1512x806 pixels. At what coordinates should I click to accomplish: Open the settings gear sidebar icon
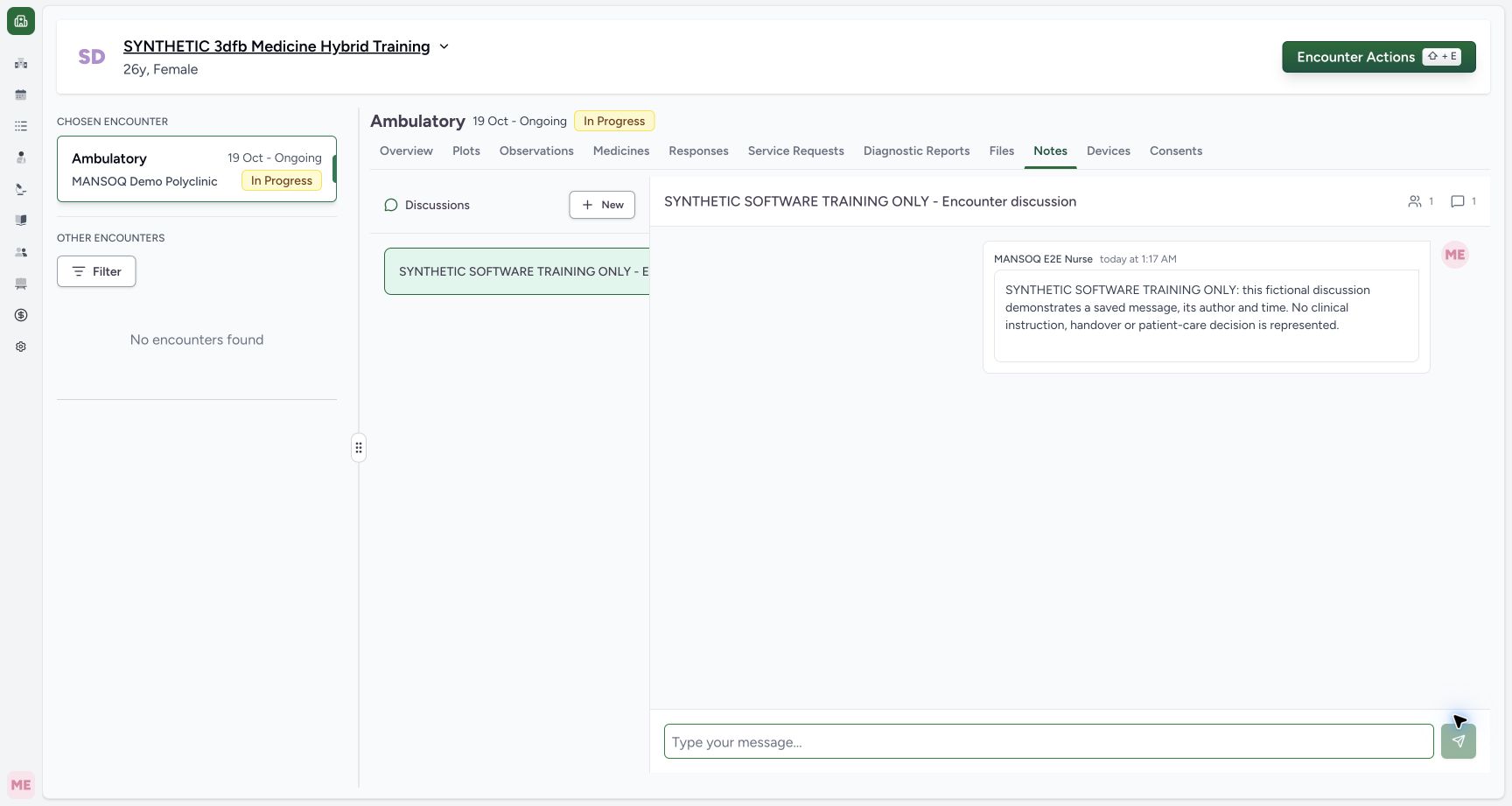pyautogui.click(x=21, y=347)
